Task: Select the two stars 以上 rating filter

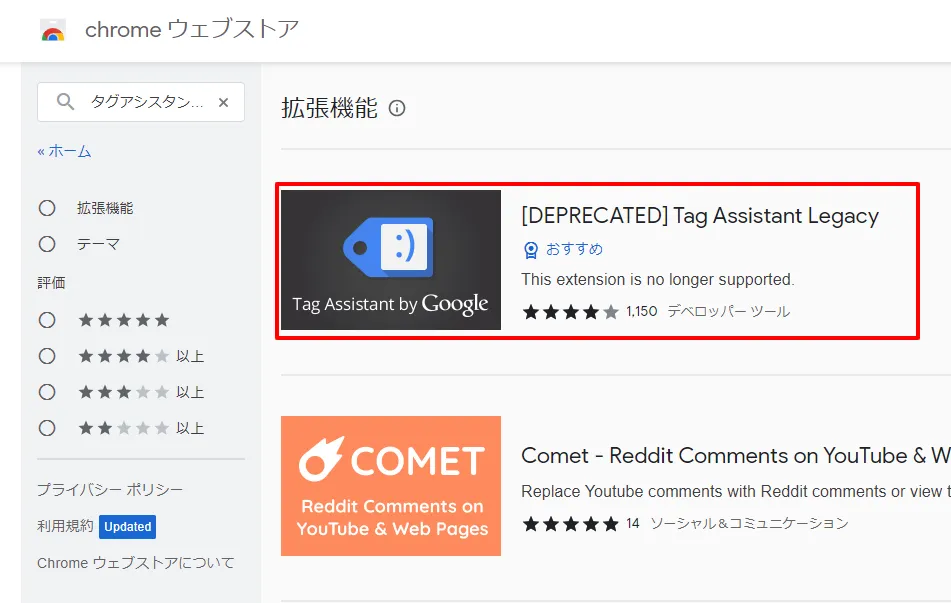Action: pos(47,428)
